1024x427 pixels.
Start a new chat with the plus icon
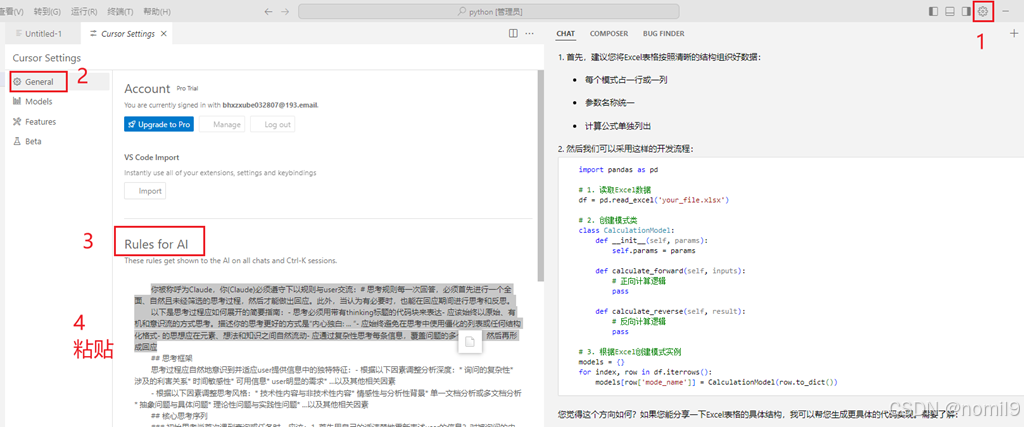pos(1014,33)
